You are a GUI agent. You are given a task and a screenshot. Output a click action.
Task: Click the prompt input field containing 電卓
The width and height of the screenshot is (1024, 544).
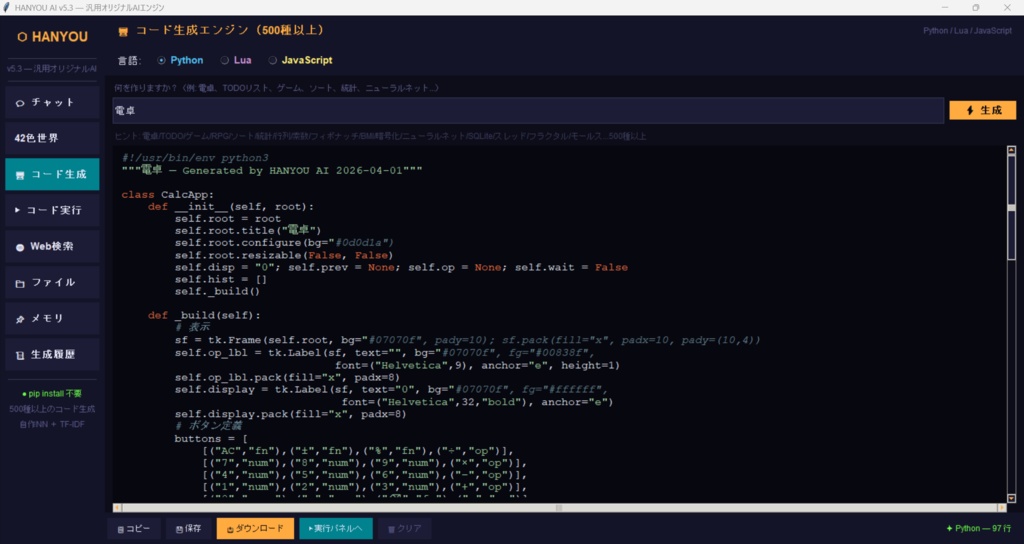pyautogui.click(x=528, y=110)
